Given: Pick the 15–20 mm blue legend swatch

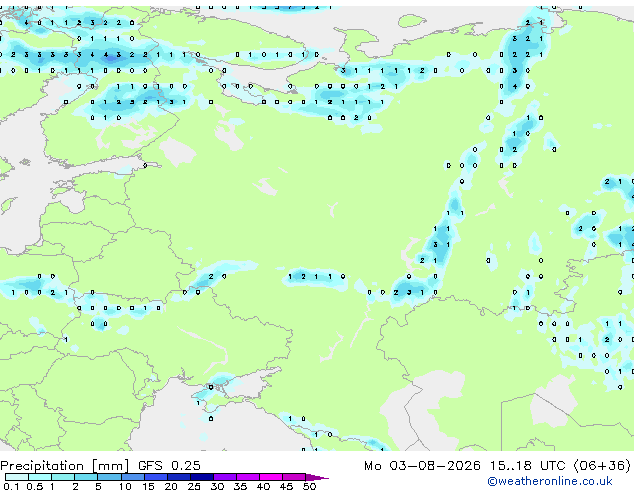Looking at the screenshot, I should pyautogui.click(x=155, y=477).
